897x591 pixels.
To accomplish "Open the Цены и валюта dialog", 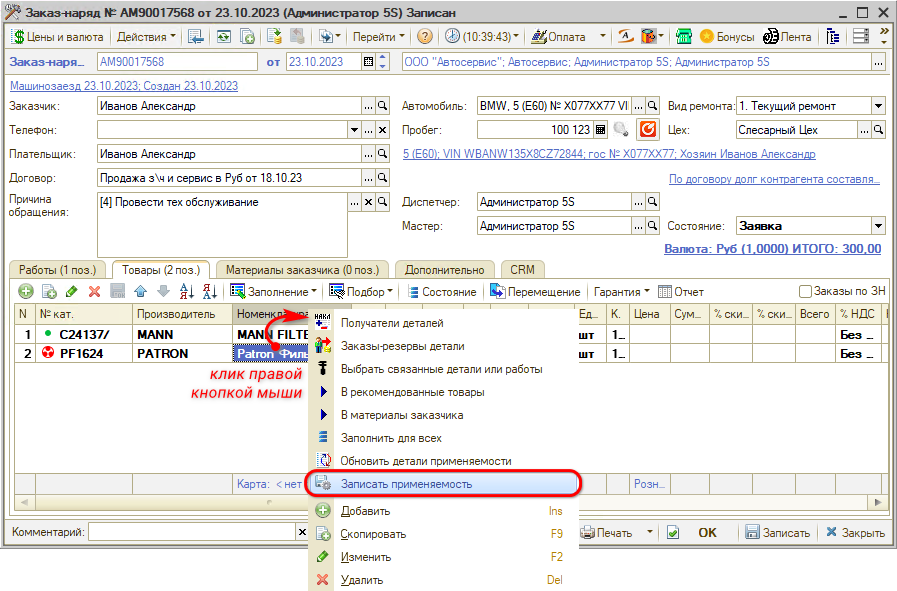I will coord(58,37).
